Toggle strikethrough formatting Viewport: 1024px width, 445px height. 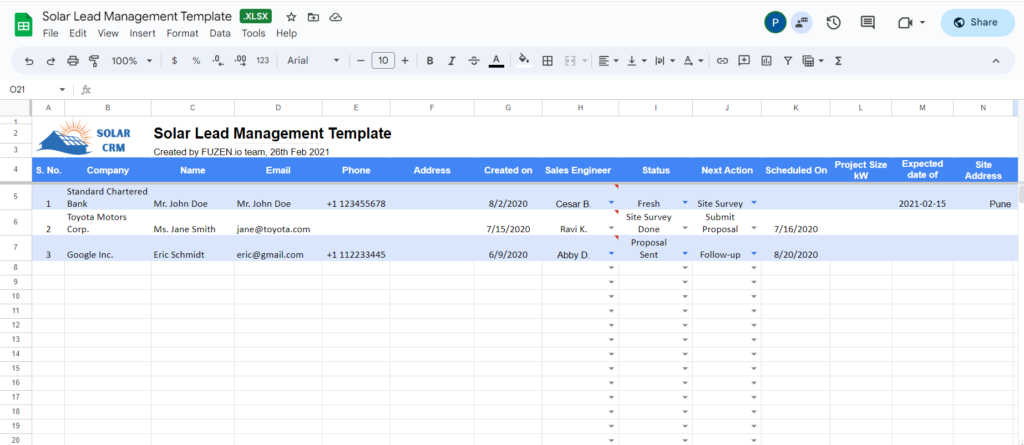tap(474, 61)
